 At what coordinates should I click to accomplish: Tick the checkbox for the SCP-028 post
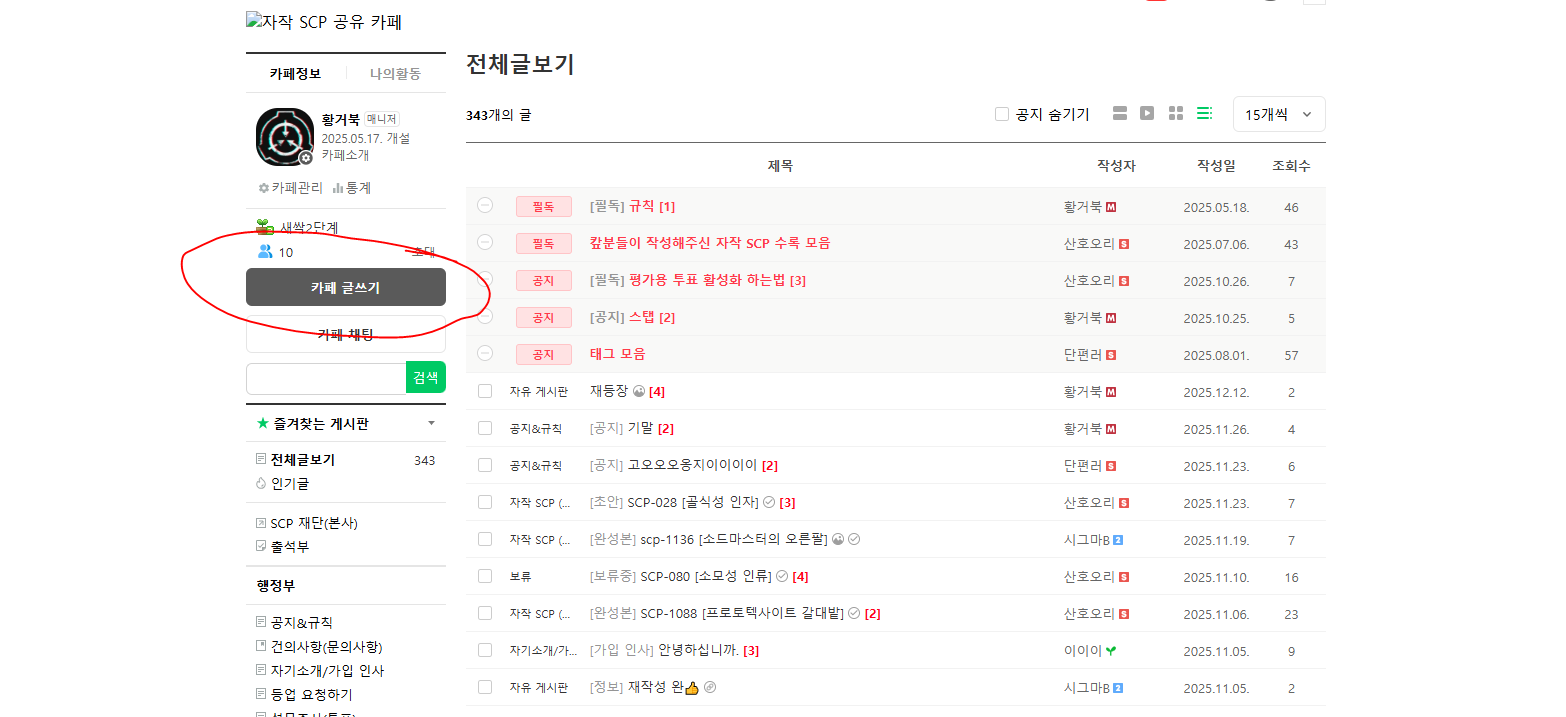(485, 502)
